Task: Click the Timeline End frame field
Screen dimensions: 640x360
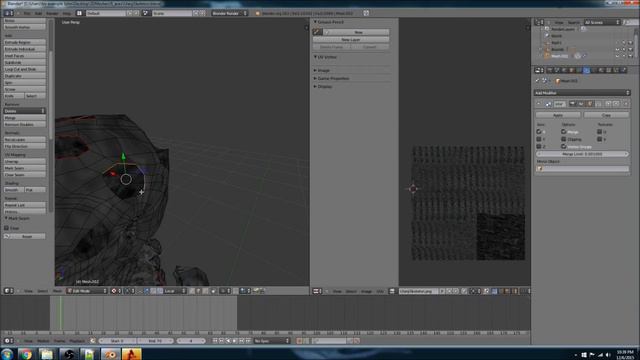Action: (155, 341)
